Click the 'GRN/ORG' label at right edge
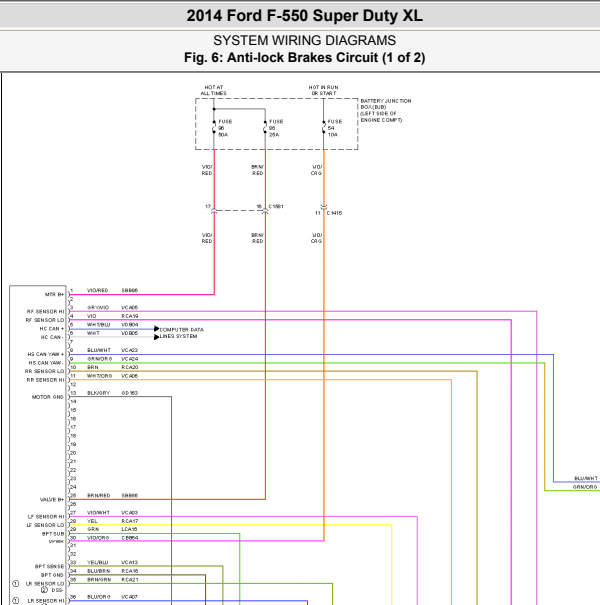 [585, 487]
